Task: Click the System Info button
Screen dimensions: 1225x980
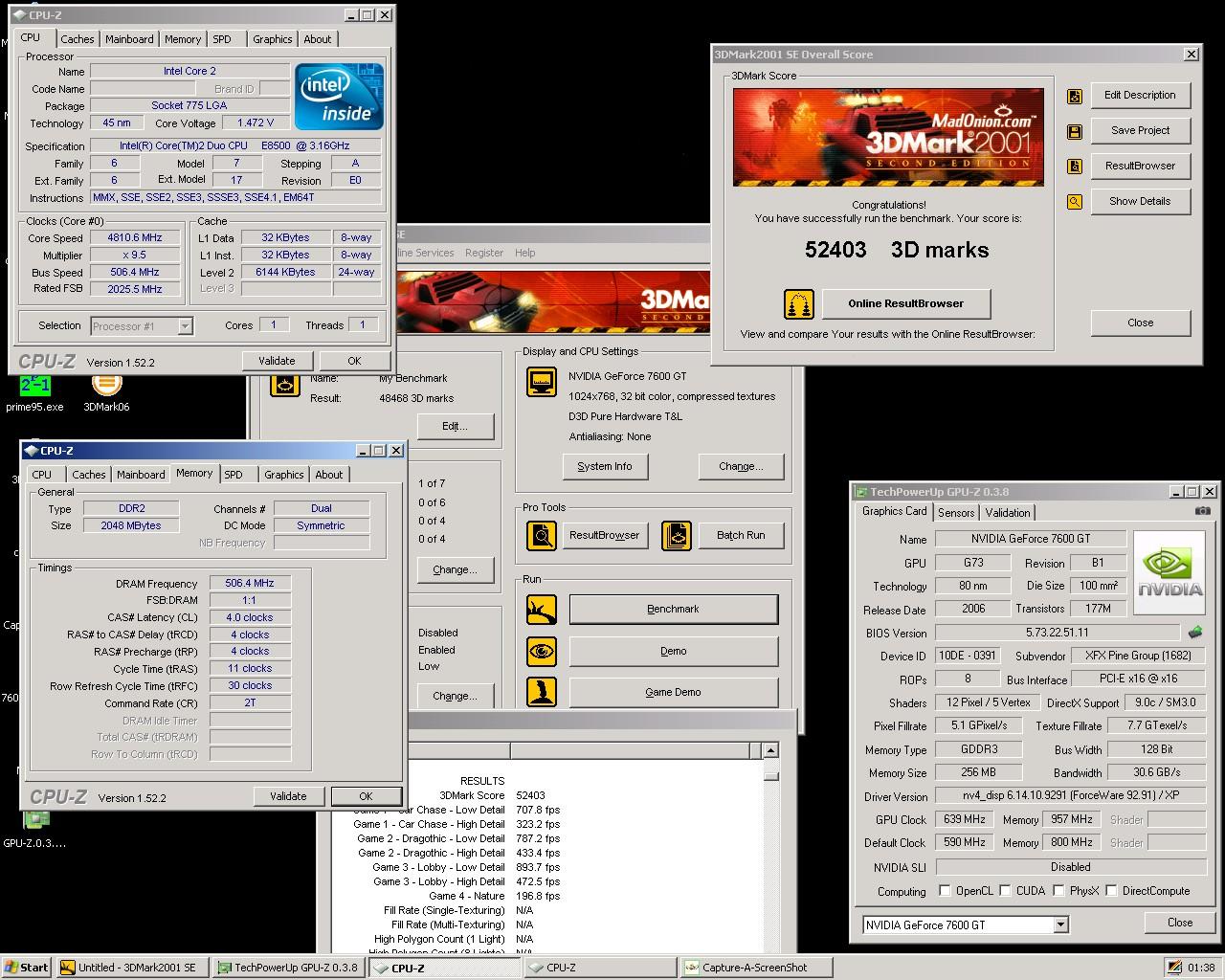Action: (605, 467)
